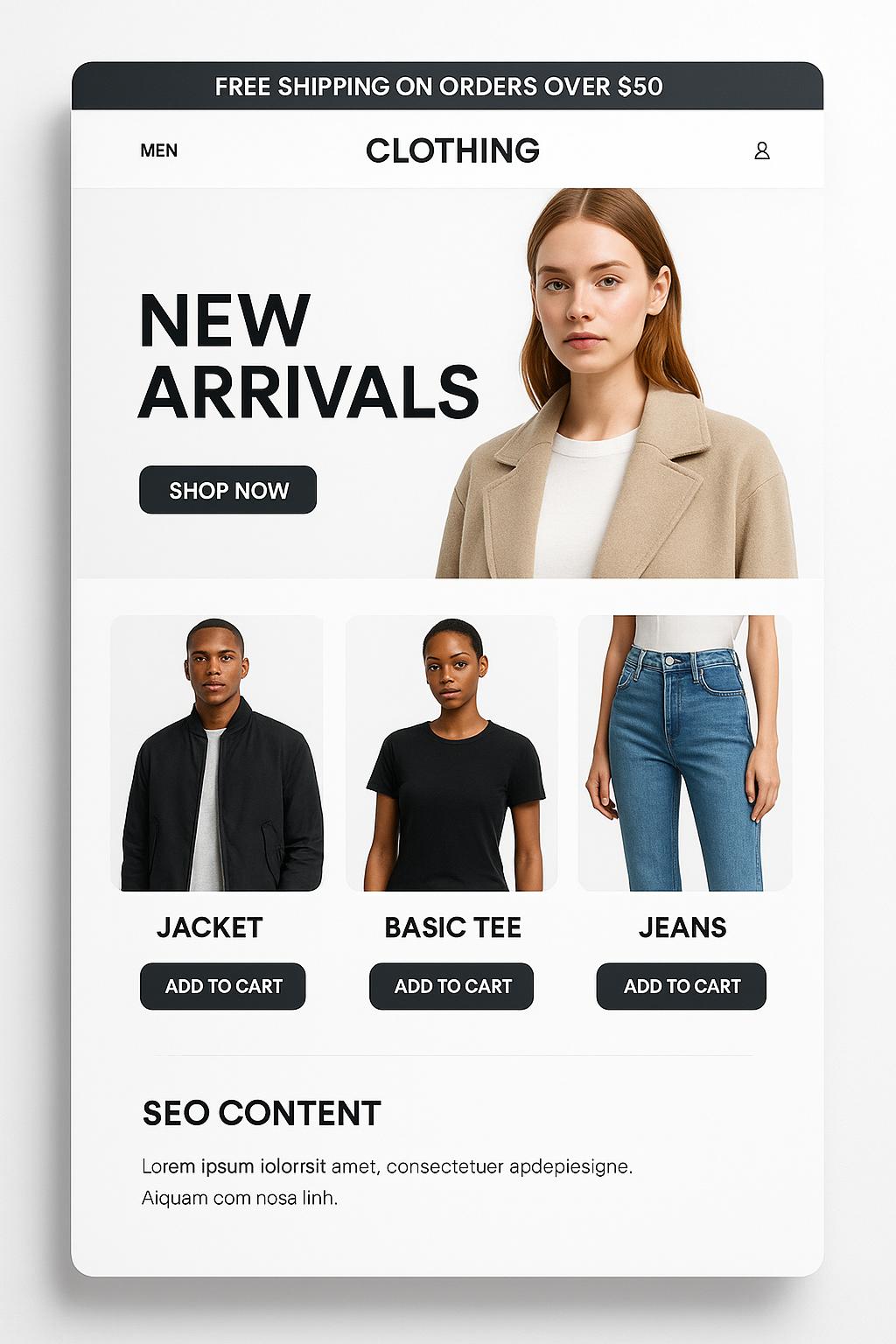Click the SHOP NOW button

tap(227, 490)
